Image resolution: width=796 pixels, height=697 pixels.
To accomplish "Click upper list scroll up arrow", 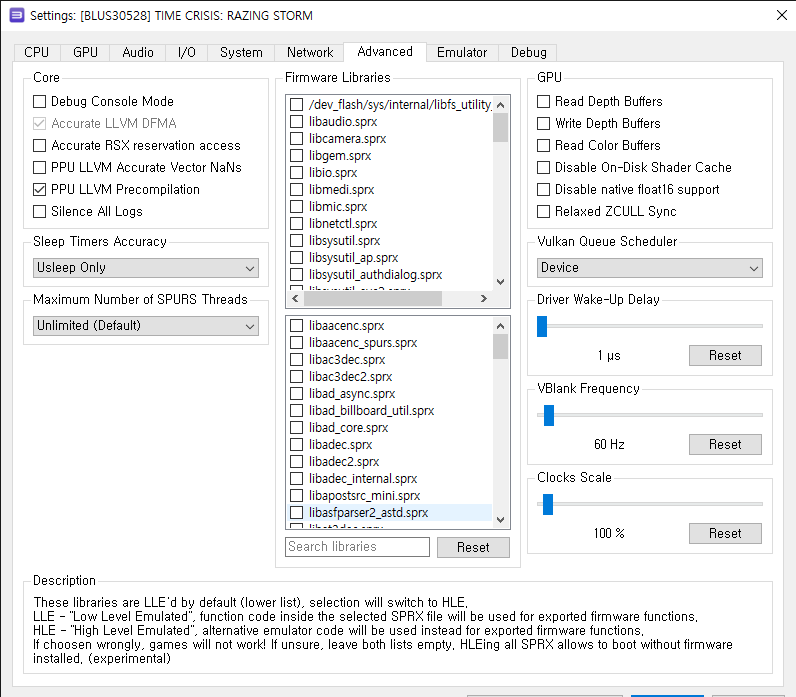I will pyautogui.click(x=501, y=105).
